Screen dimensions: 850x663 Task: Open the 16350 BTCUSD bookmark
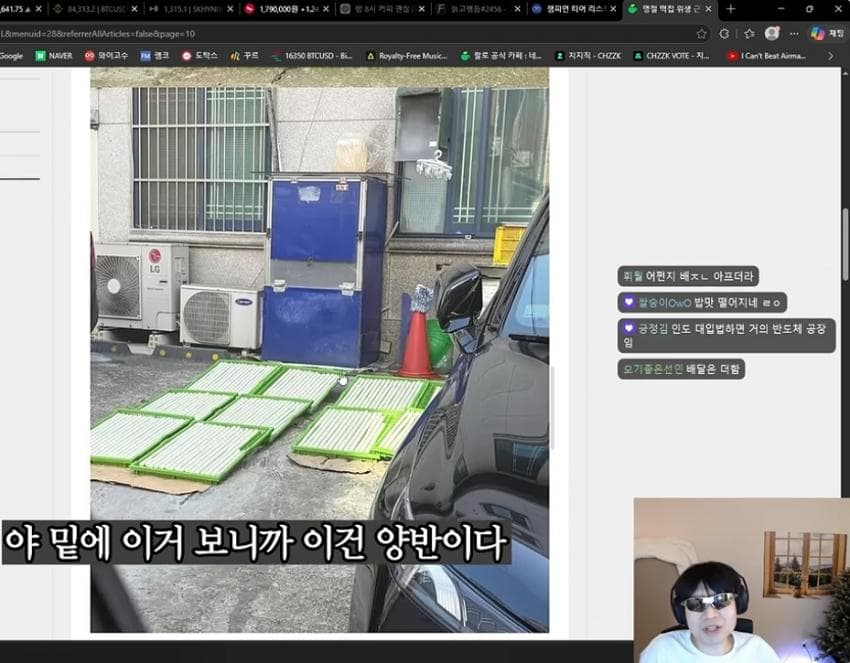coord(312,56)
